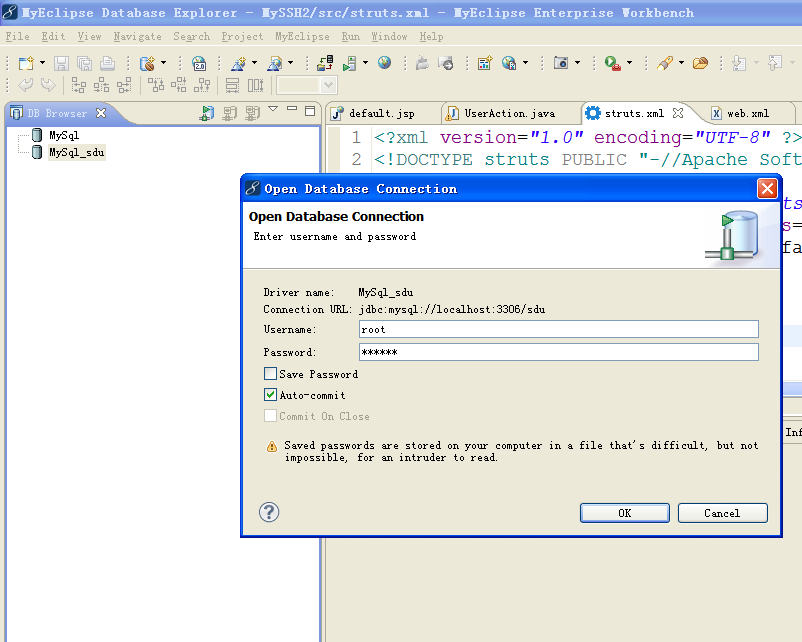Click the Save All disks icon

pos(84,63)
